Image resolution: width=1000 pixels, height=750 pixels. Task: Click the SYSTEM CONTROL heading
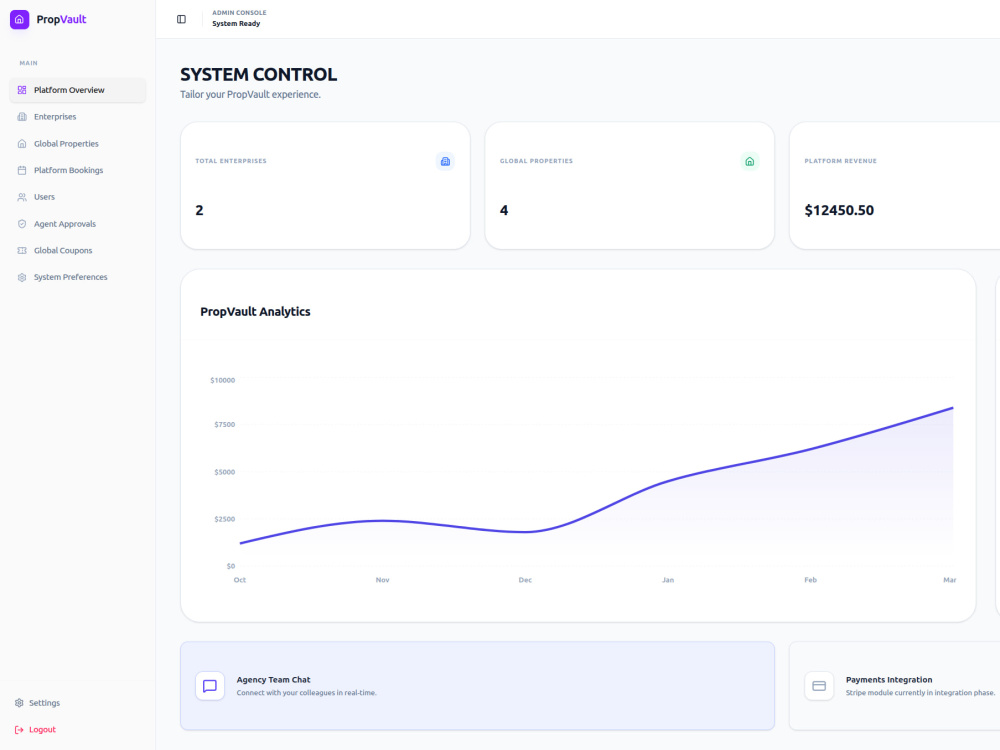tap(258, 75)
